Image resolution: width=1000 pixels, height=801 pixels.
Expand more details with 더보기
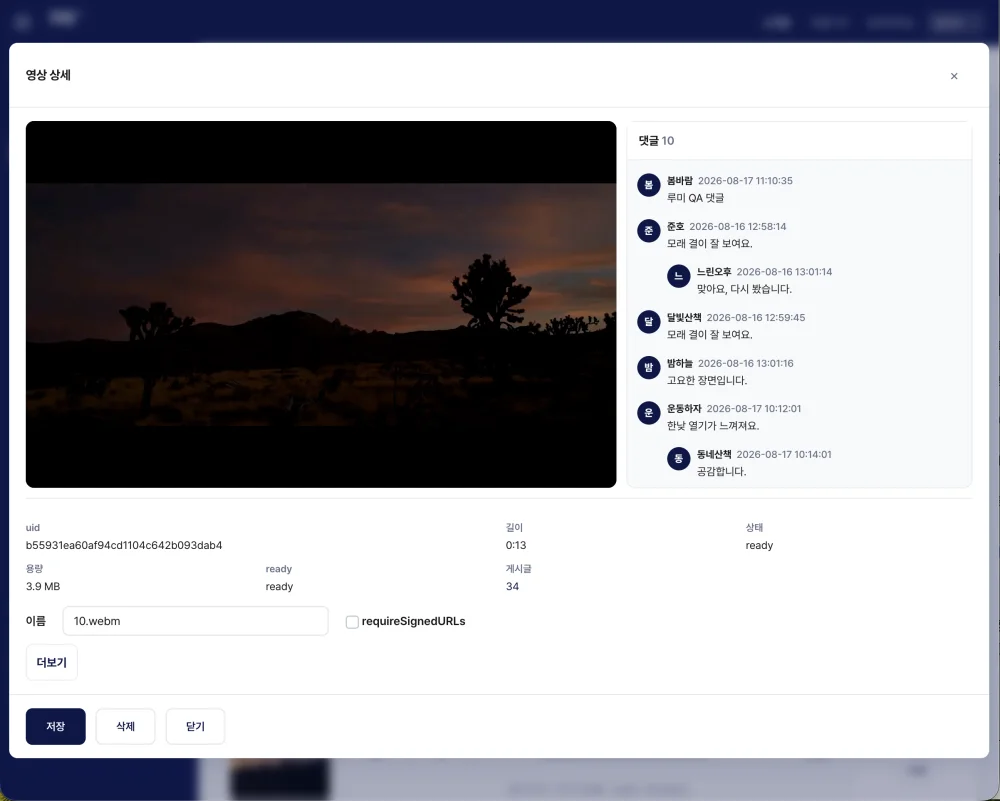(x=52, y=663)
